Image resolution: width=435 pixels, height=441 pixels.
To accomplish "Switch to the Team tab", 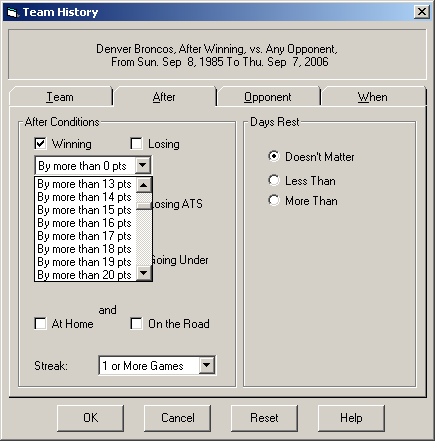I will [60, 97].
